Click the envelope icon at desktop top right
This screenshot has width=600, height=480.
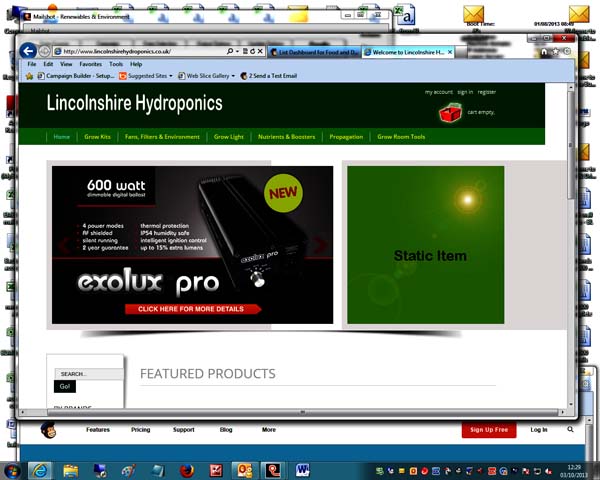[x=579, y=14]
